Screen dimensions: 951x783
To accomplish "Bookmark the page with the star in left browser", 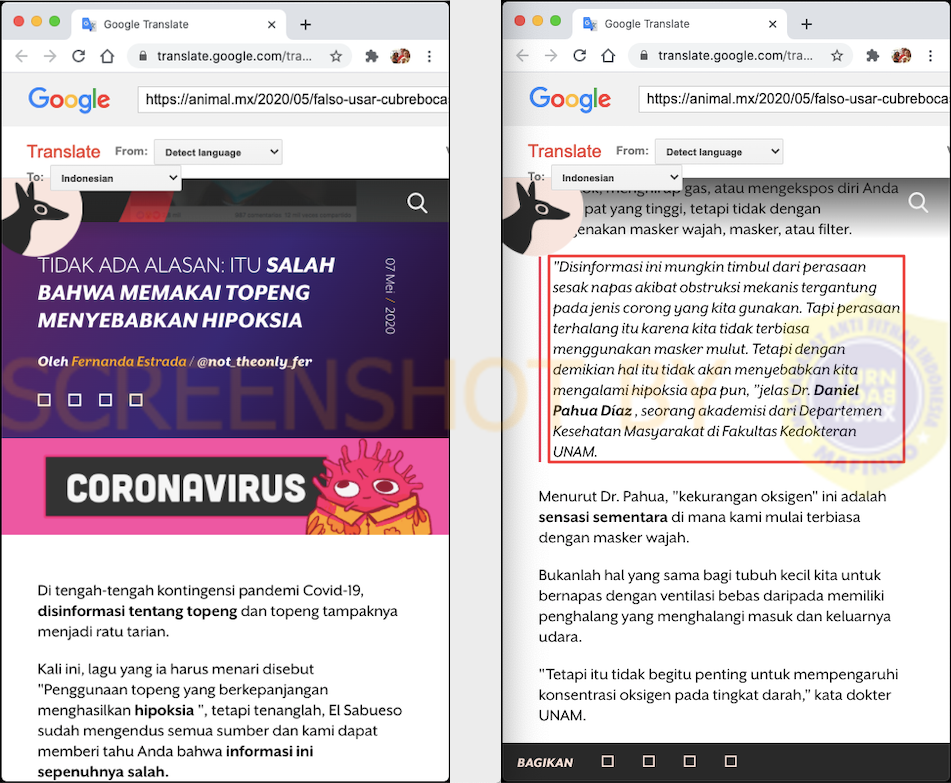I will coord(336,56).
